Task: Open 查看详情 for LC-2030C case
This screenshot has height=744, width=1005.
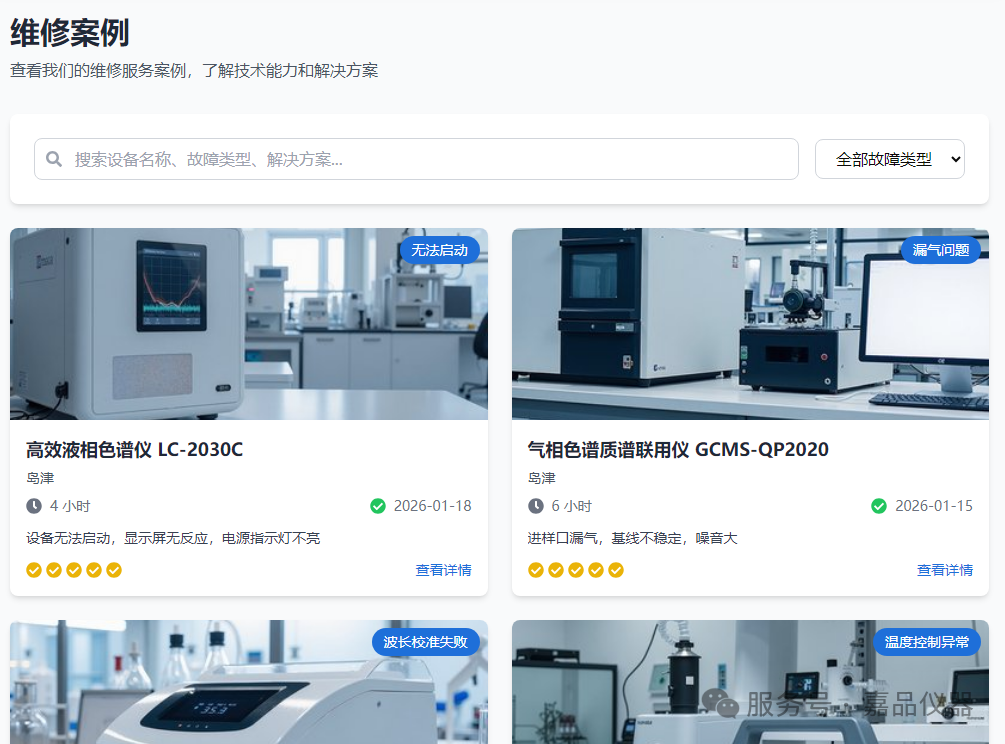Action: click(x=444, y=570)
